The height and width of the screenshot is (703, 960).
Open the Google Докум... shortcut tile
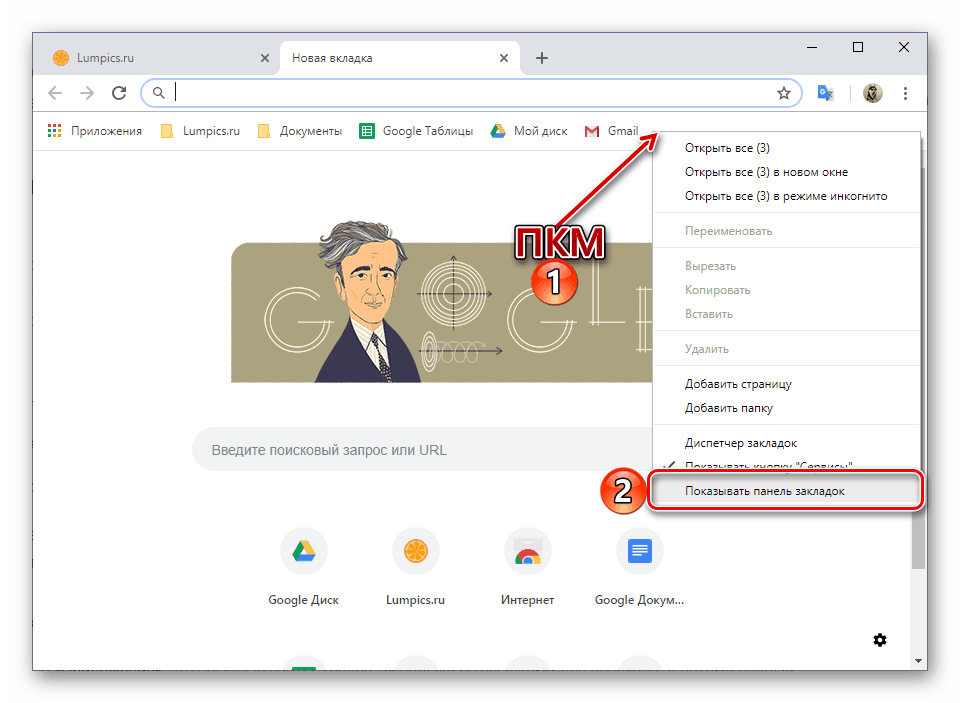coord(640,566)
